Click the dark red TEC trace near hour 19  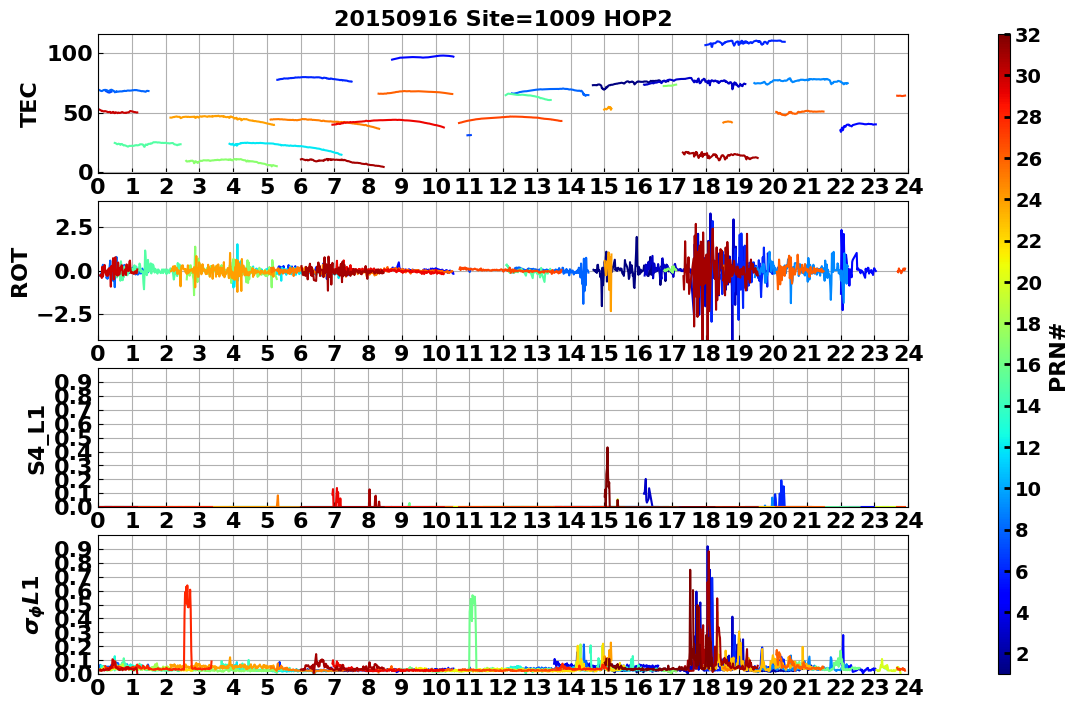[720, 156]
